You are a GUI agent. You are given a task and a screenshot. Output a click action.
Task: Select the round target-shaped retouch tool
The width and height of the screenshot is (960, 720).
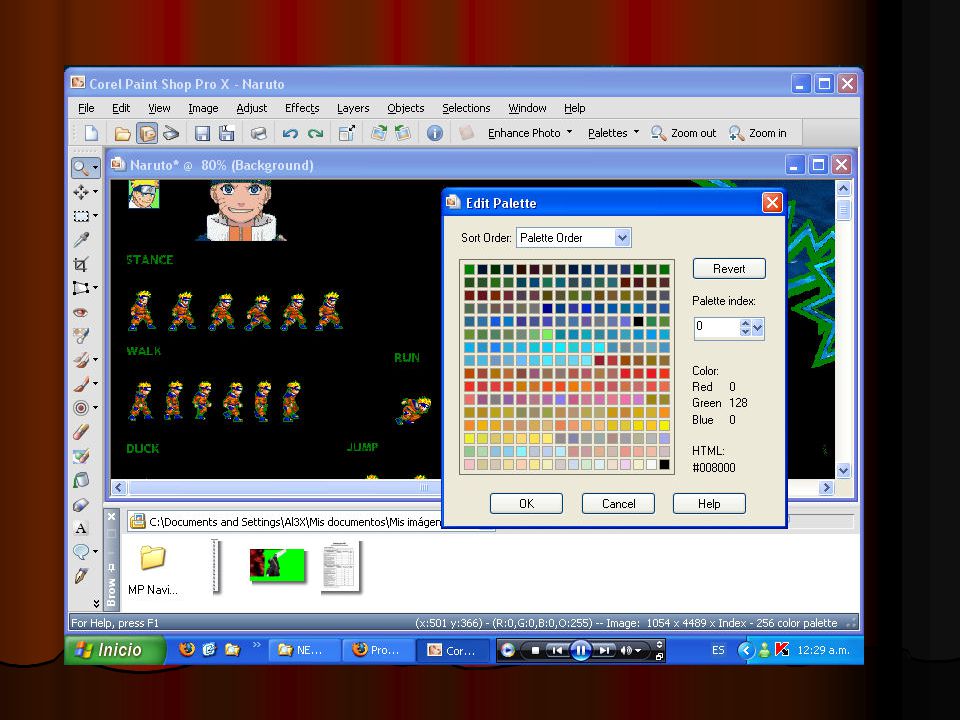[x=81, y=408]
